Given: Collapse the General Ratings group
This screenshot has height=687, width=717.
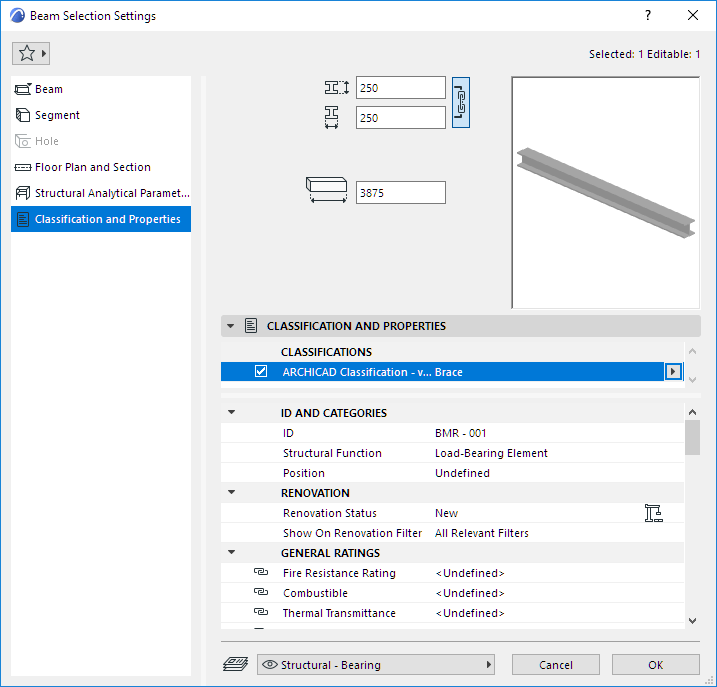Looking at the screenshot, I should point(232,552).
